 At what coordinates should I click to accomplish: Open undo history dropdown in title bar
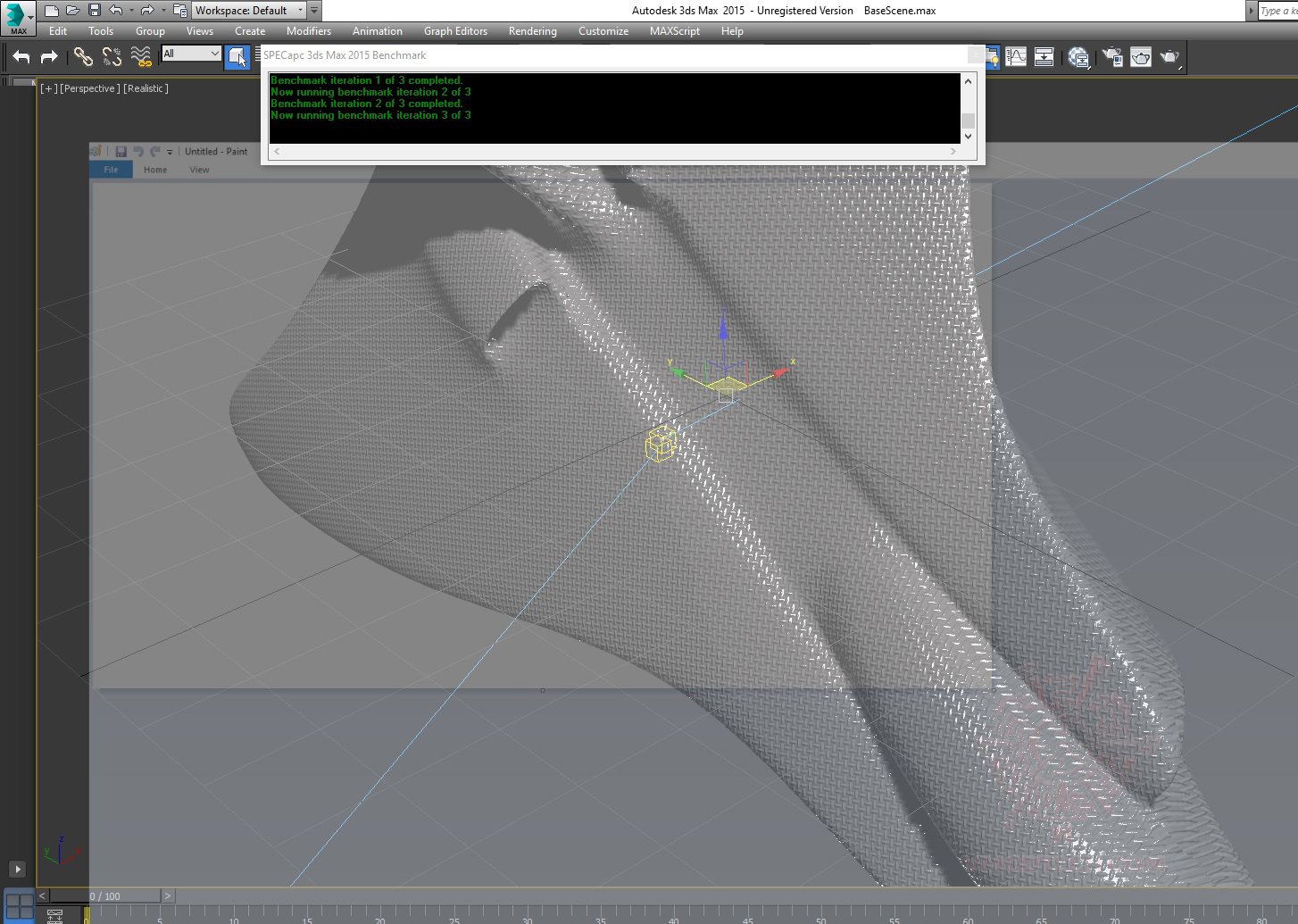click(x=130, y=11)
